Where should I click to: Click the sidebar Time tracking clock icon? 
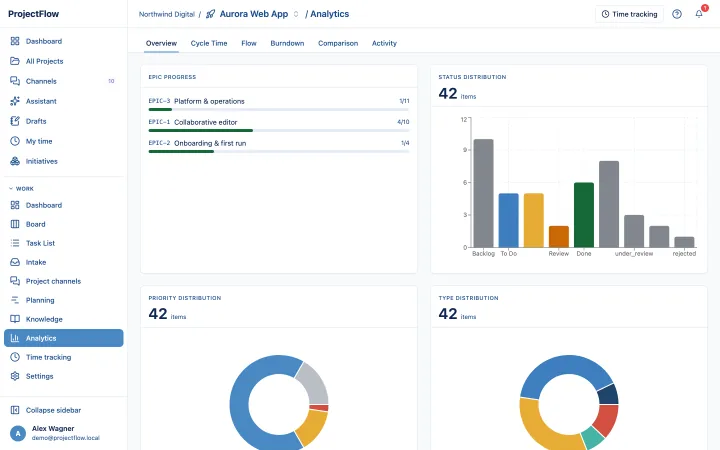[15, 357]
